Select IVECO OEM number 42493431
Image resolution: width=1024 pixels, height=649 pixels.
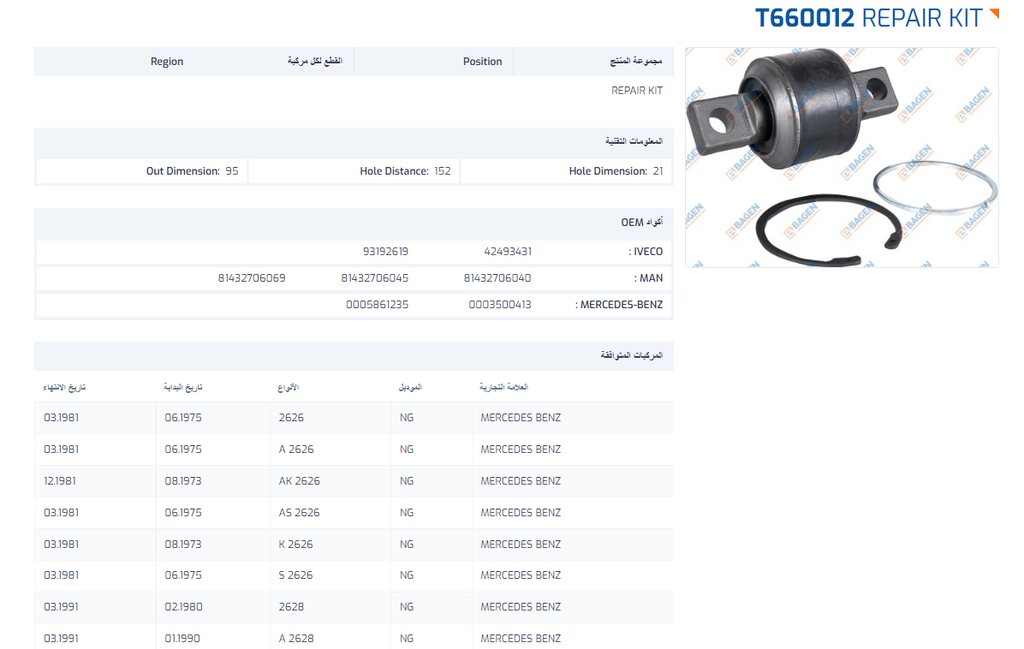tap(507, 252)
